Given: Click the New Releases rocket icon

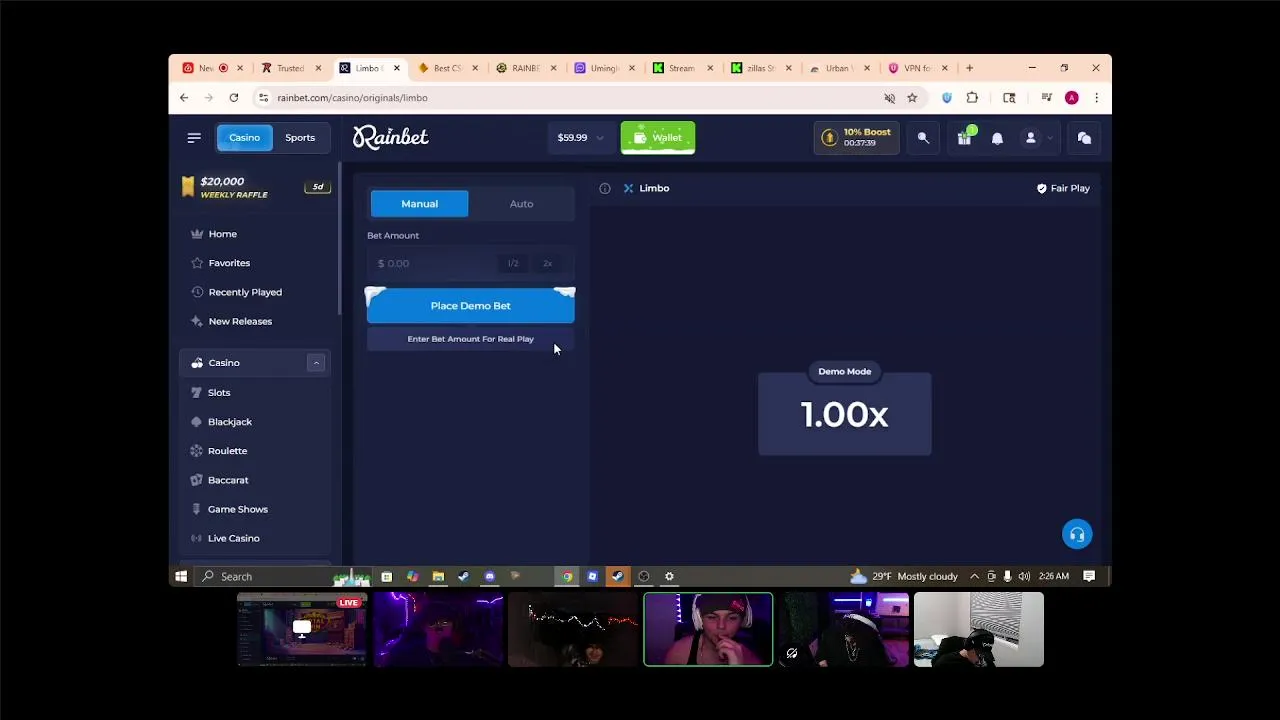Looking at the screenshot, I should tap(197, 321).
